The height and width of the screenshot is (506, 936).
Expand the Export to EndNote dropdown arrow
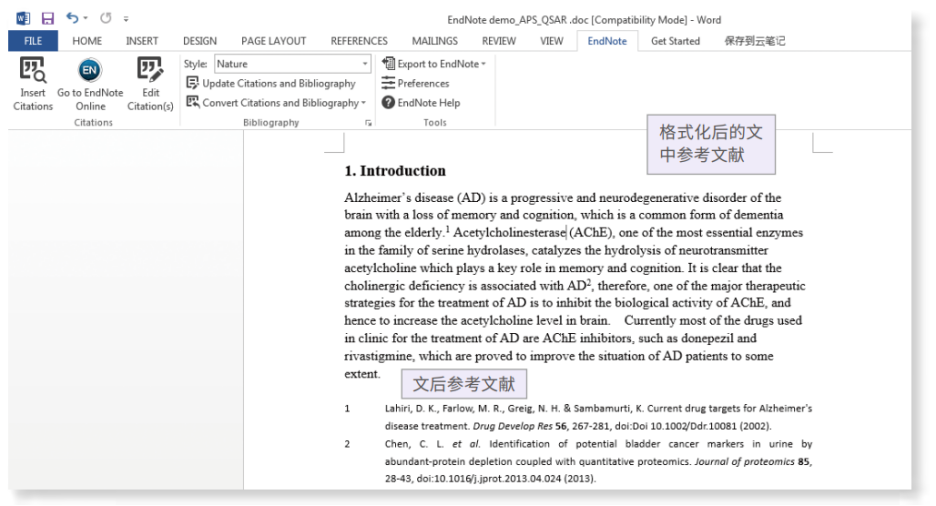coord(484,64)
